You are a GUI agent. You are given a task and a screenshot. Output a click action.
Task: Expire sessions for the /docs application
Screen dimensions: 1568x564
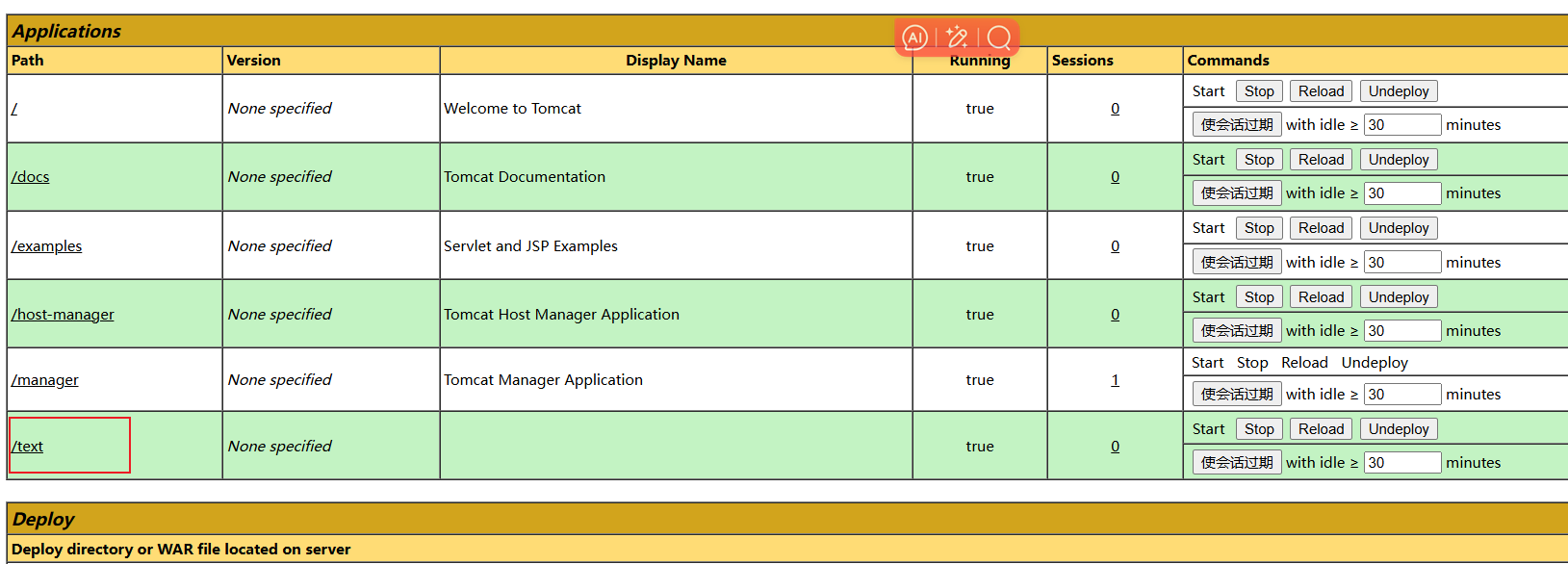pyautogui.click(x=1236, y=193)
